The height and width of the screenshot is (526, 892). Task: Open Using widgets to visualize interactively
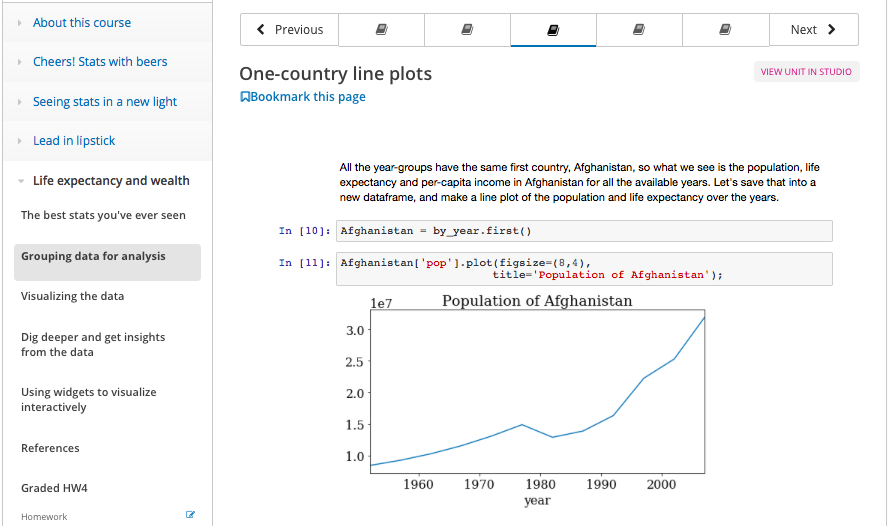click(x=89, y=400)
